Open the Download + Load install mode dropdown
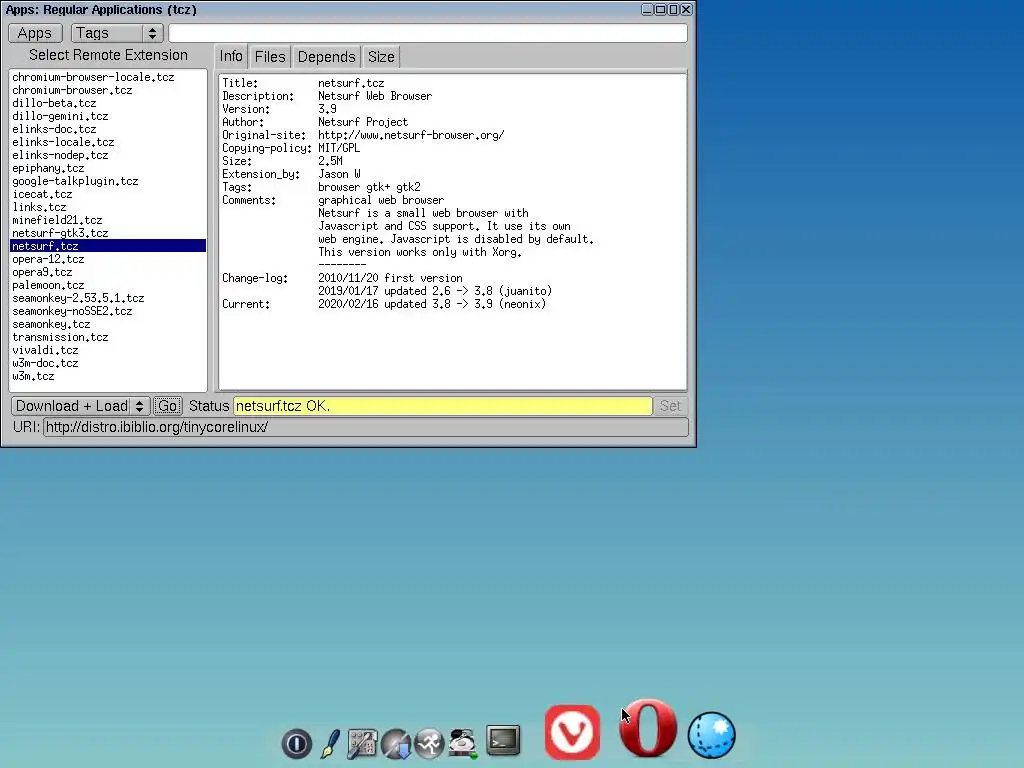 [80, 406]
